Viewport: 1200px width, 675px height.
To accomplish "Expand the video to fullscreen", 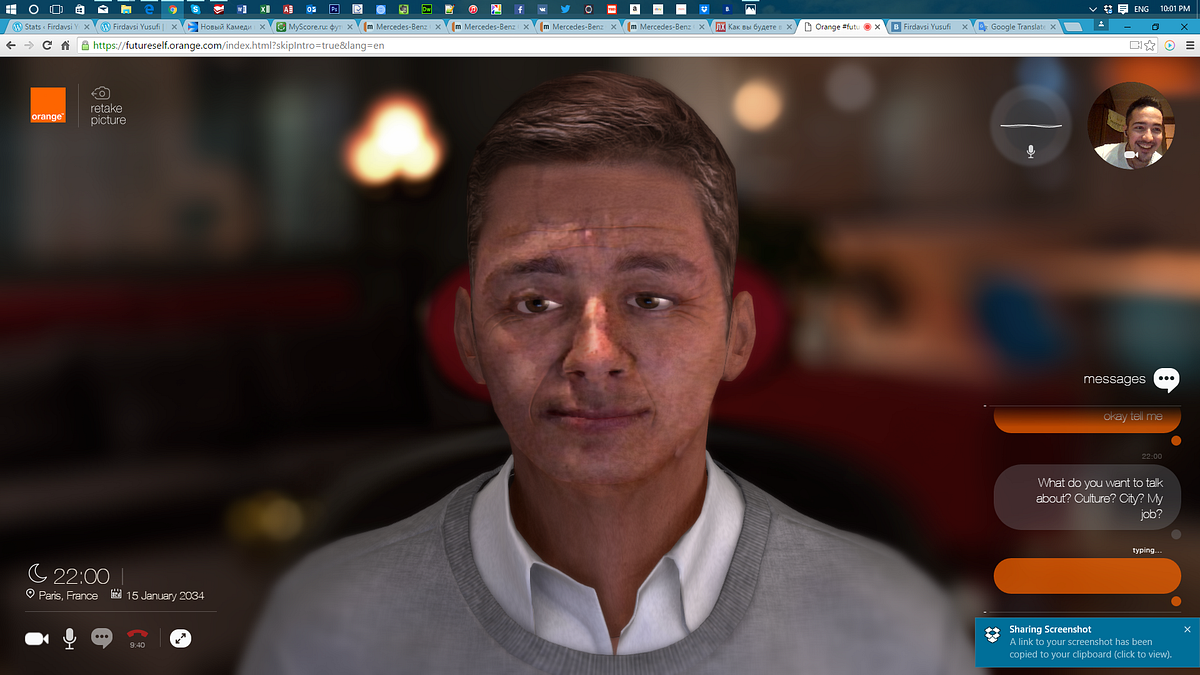I will coord(180,637).
